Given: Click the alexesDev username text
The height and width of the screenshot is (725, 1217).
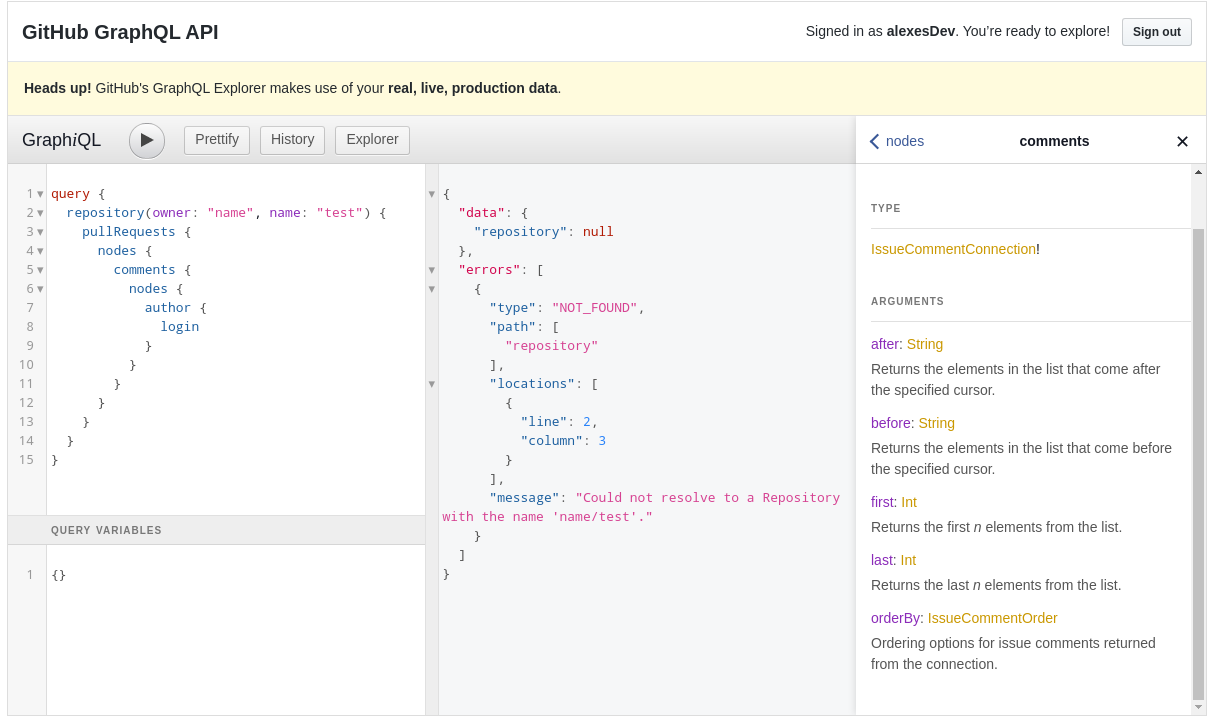Looking at the screenshot, I should (921, 31).
